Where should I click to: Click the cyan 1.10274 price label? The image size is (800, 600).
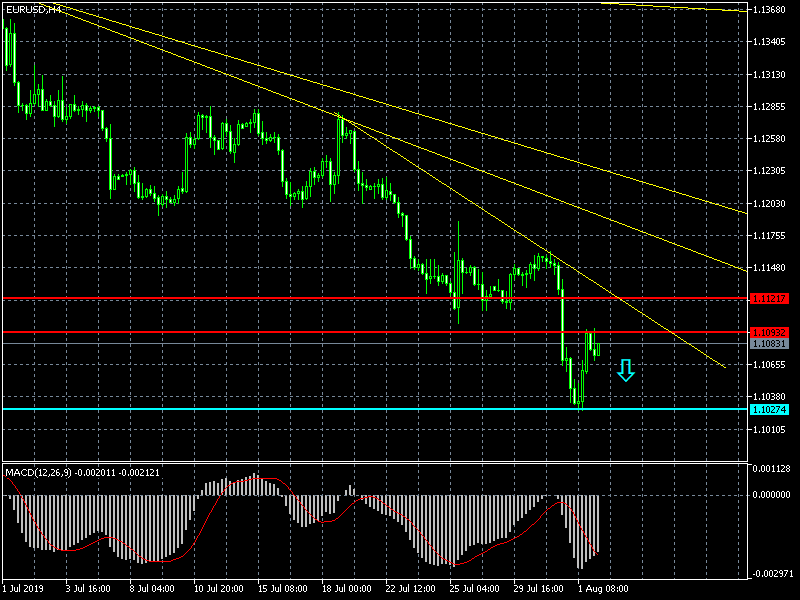[769, 410]
